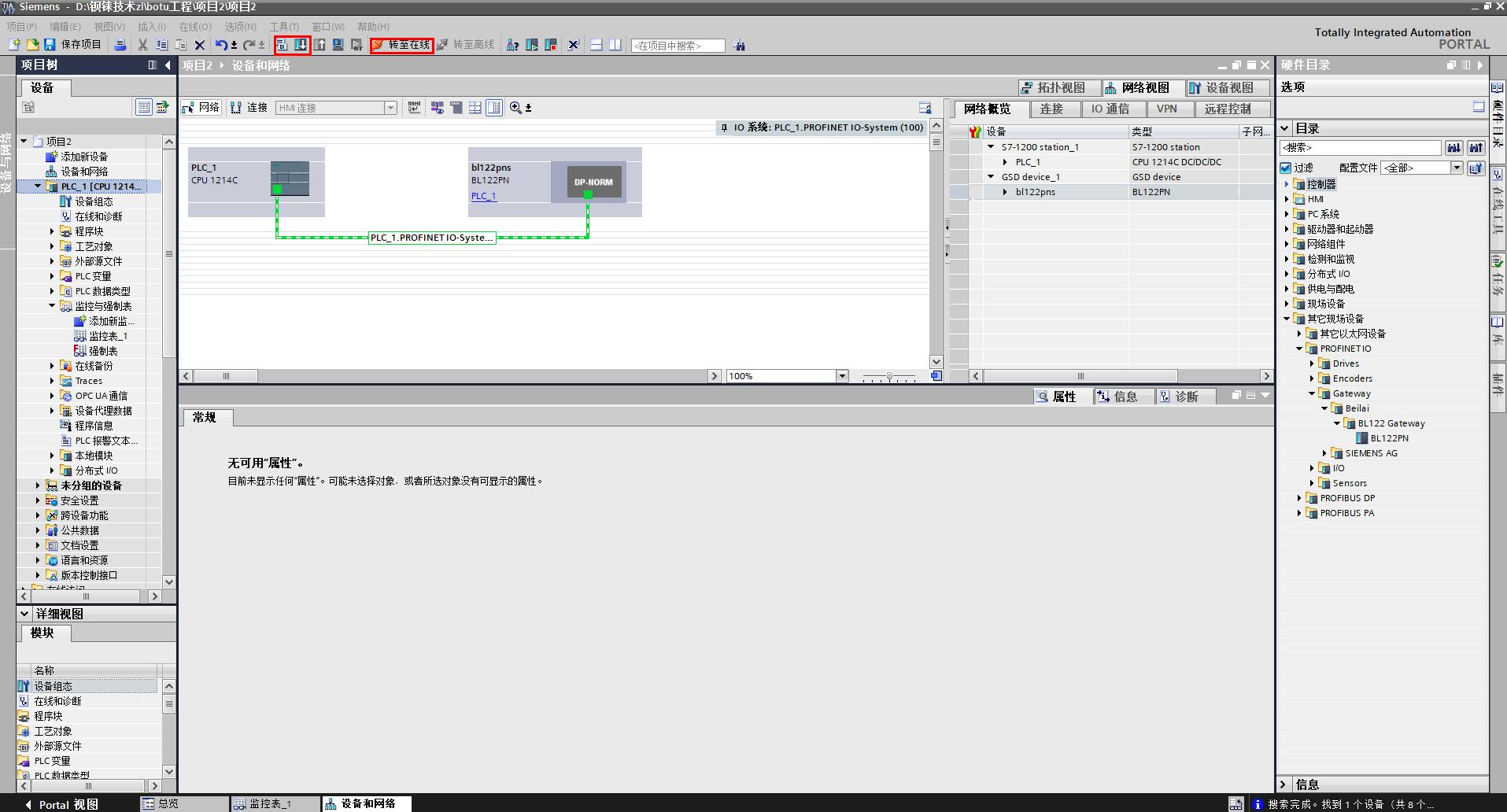Collapse the 详细视图 panel
The image size is (1507, 812).
(x=24, y=614)
